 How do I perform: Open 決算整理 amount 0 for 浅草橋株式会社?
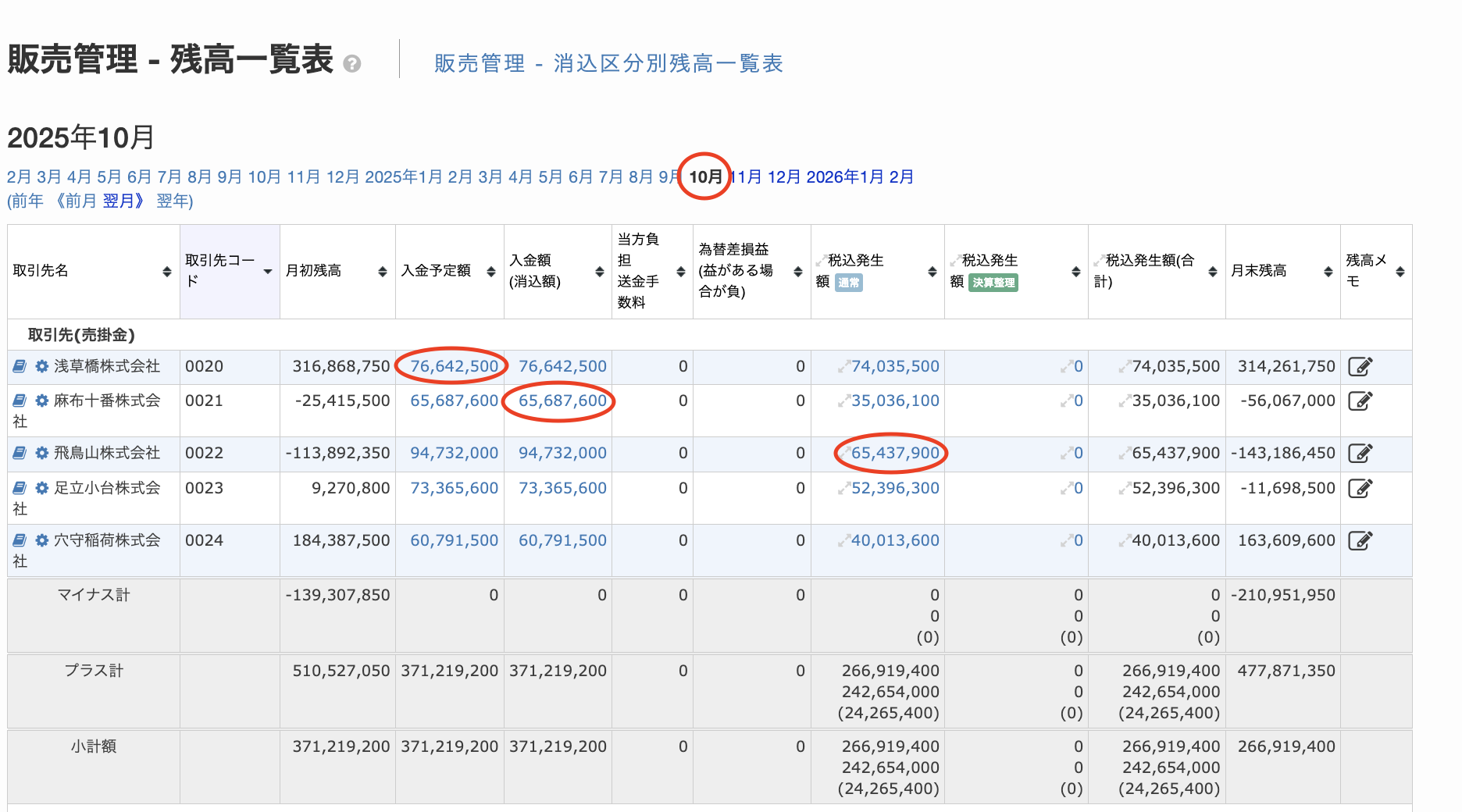point(1078,366)
